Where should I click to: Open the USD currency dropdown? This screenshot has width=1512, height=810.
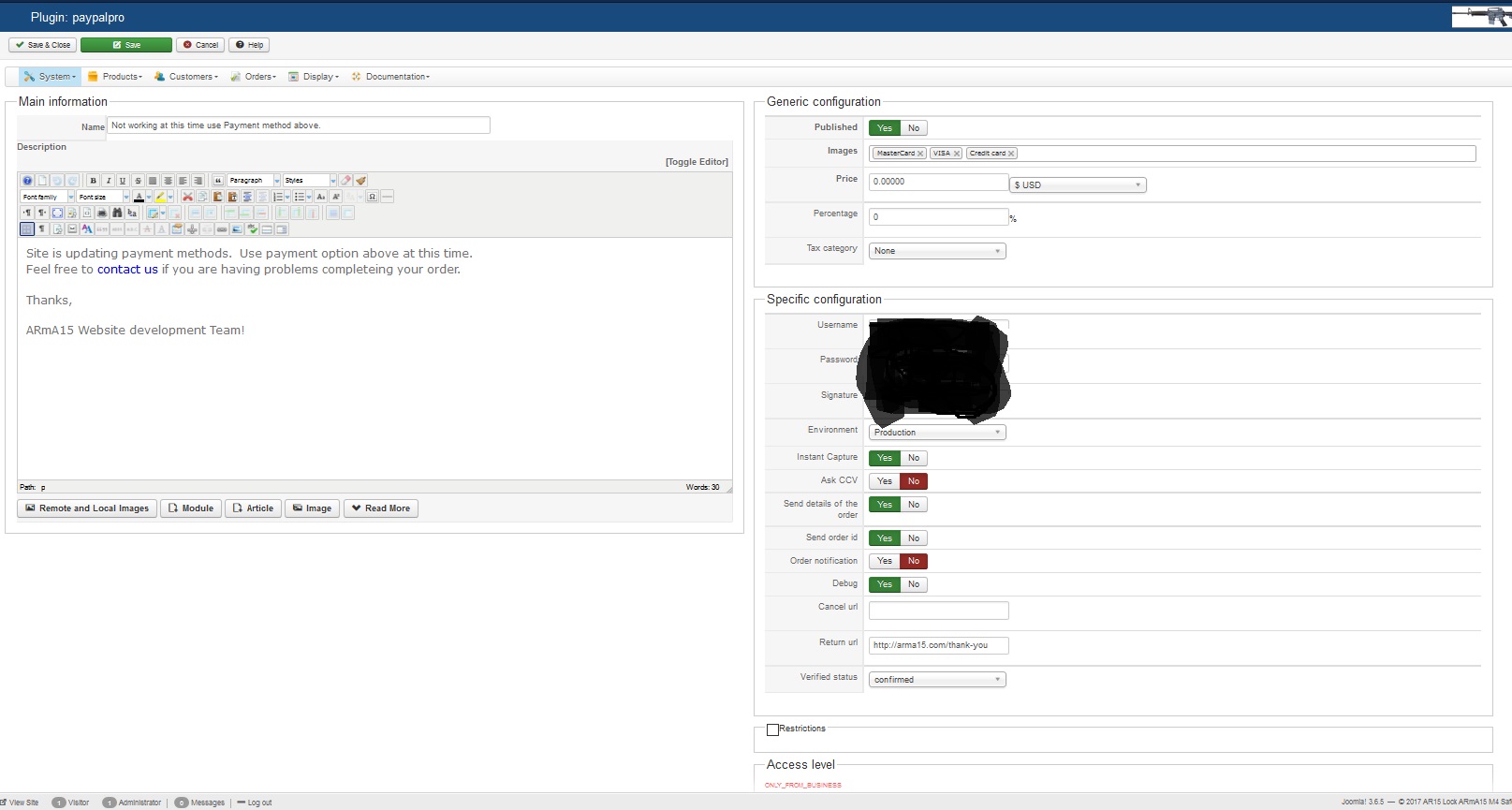click(1078, 185)
